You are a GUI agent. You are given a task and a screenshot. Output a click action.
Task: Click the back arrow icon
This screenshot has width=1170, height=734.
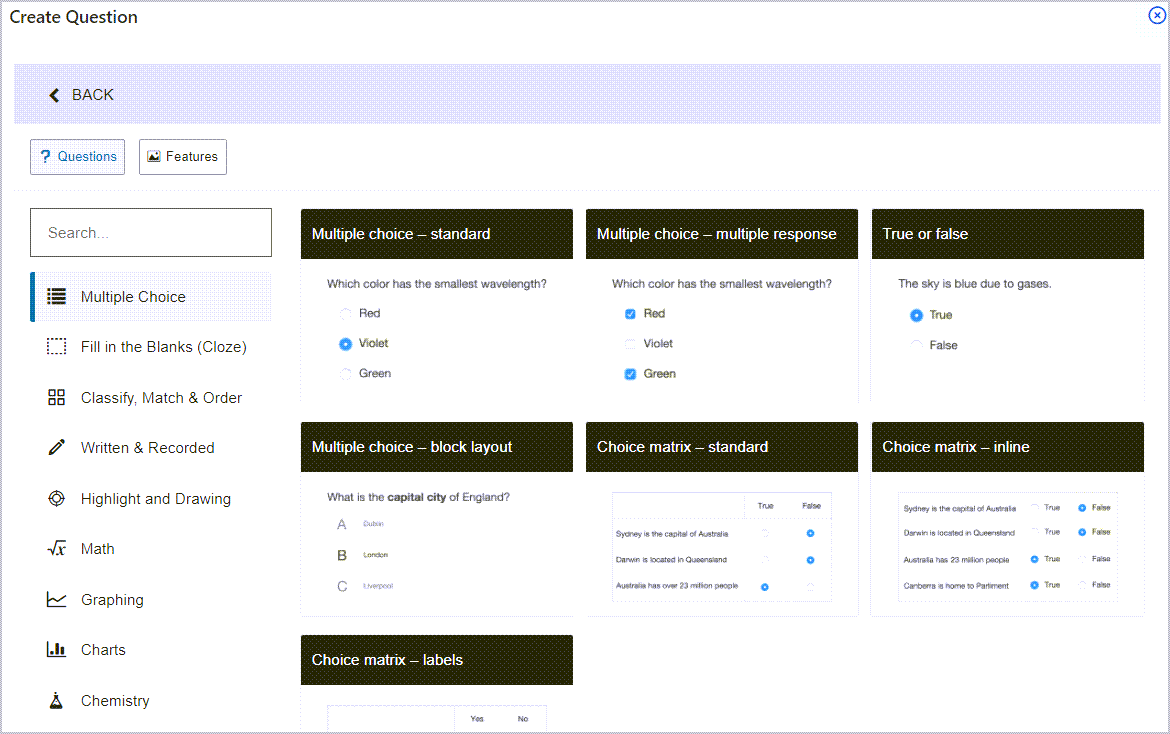(54, 95)
